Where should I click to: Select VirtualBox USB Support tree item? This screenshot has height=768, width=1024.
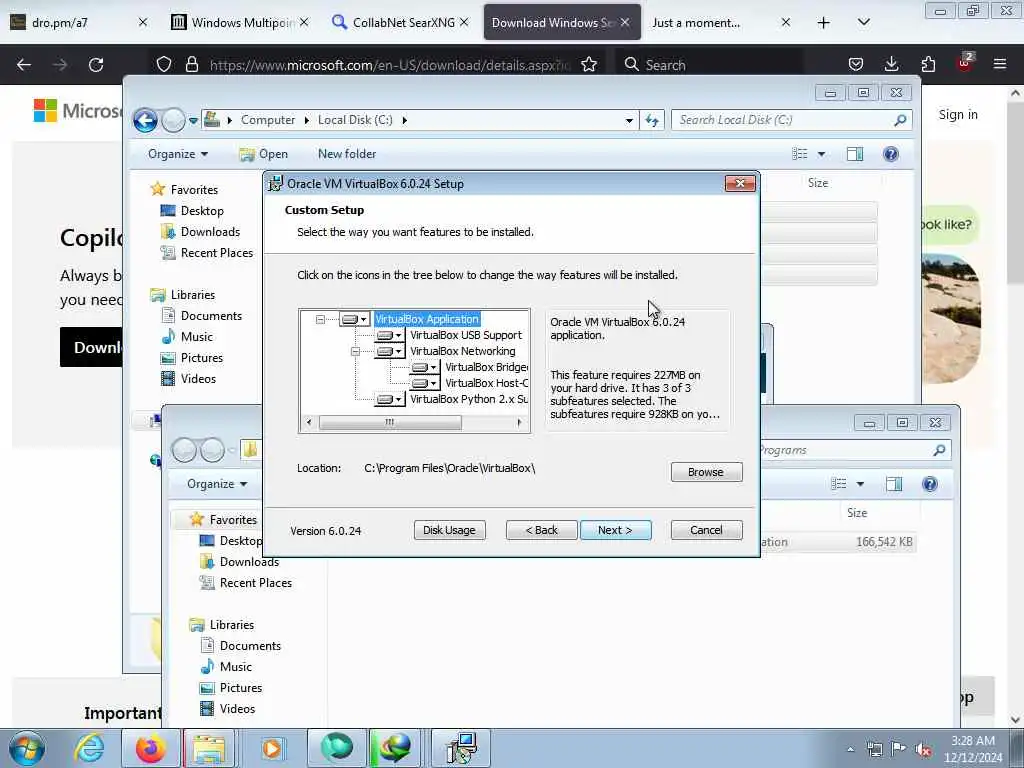(466, 335)
